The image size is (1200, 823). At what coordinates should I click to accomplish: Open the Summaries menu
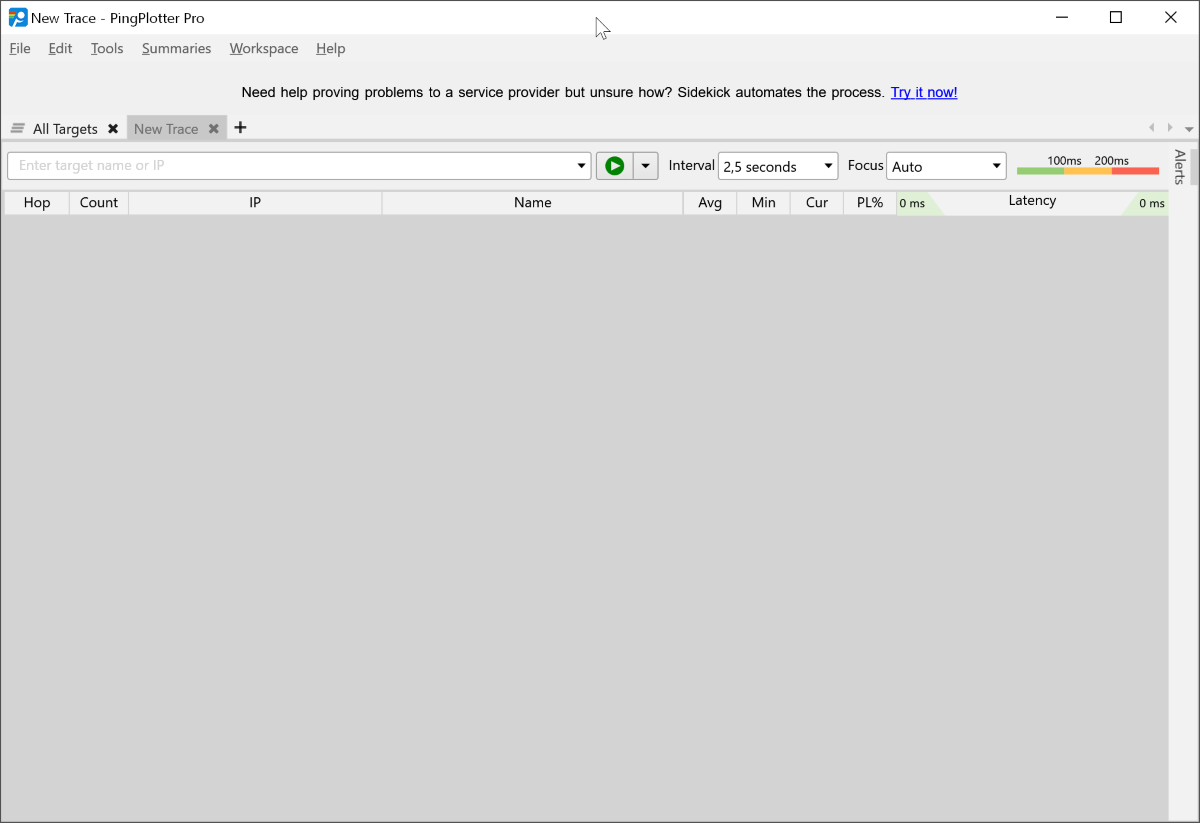176,48
